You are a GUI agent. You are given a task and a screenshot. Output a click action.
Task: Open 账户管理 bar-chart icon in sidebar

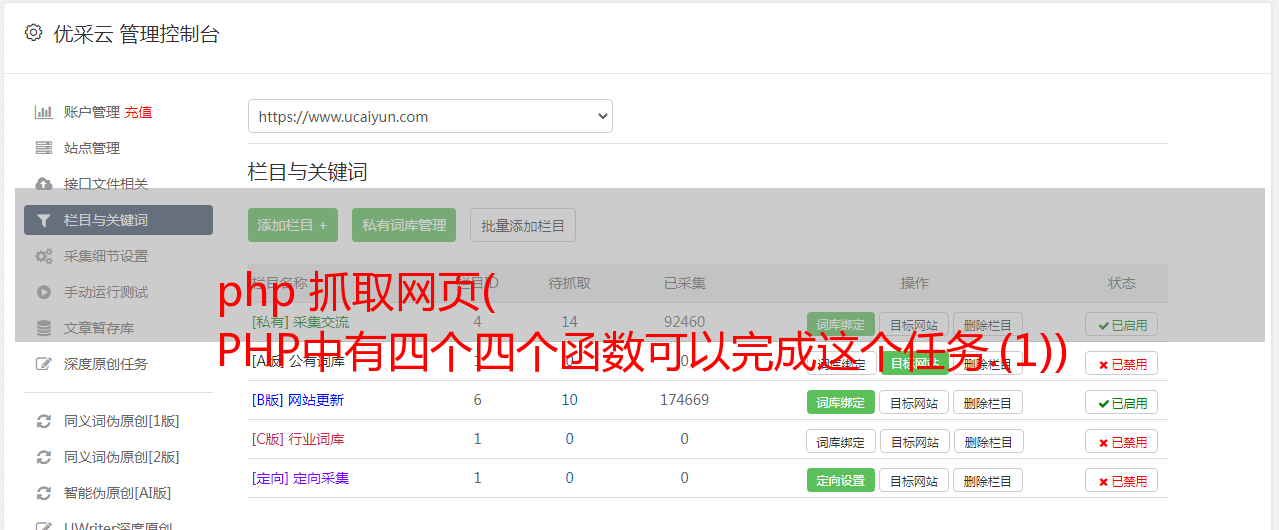coord(44,112)
